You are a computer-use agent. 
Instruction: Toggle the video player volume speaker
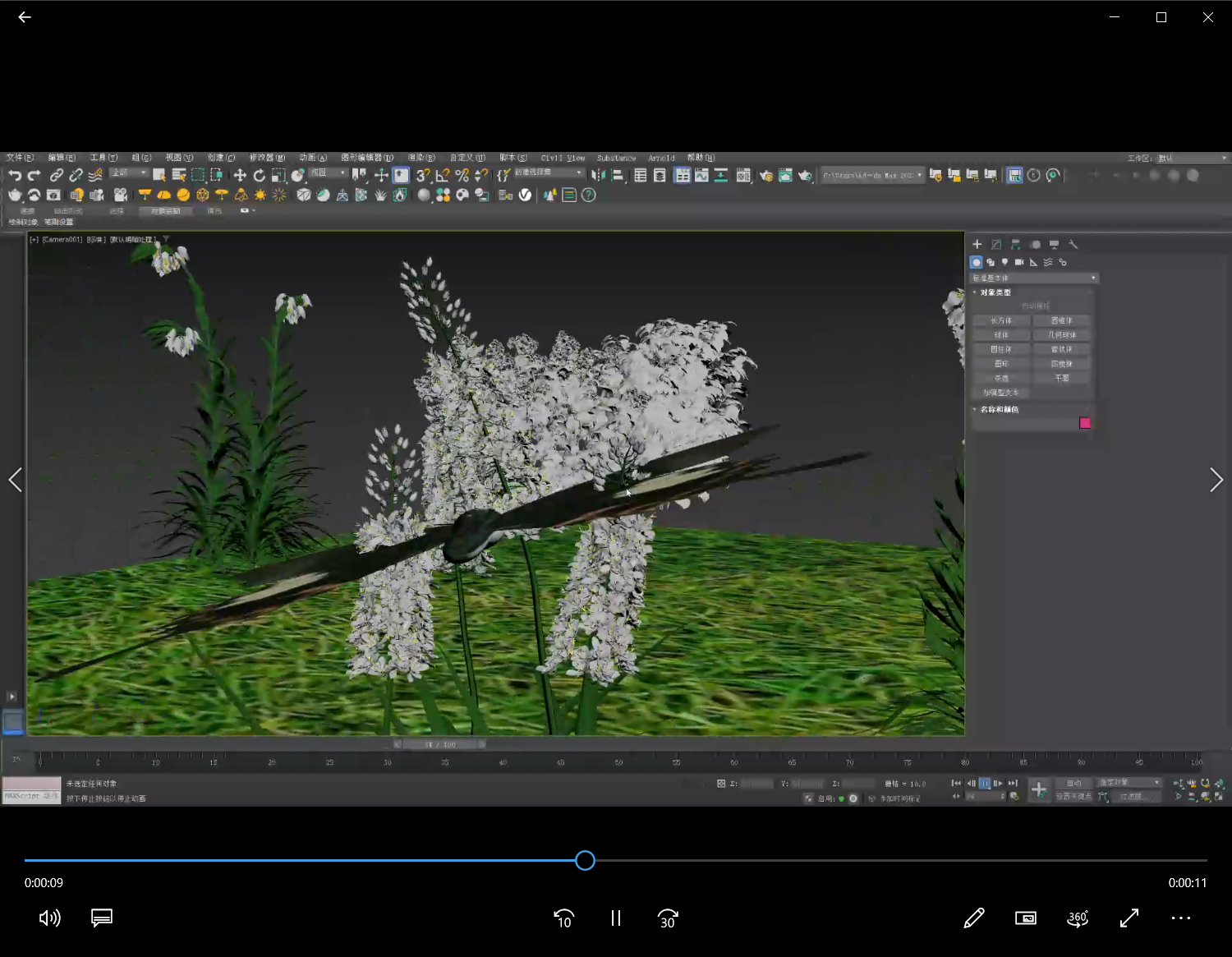(x=49, y=918)
